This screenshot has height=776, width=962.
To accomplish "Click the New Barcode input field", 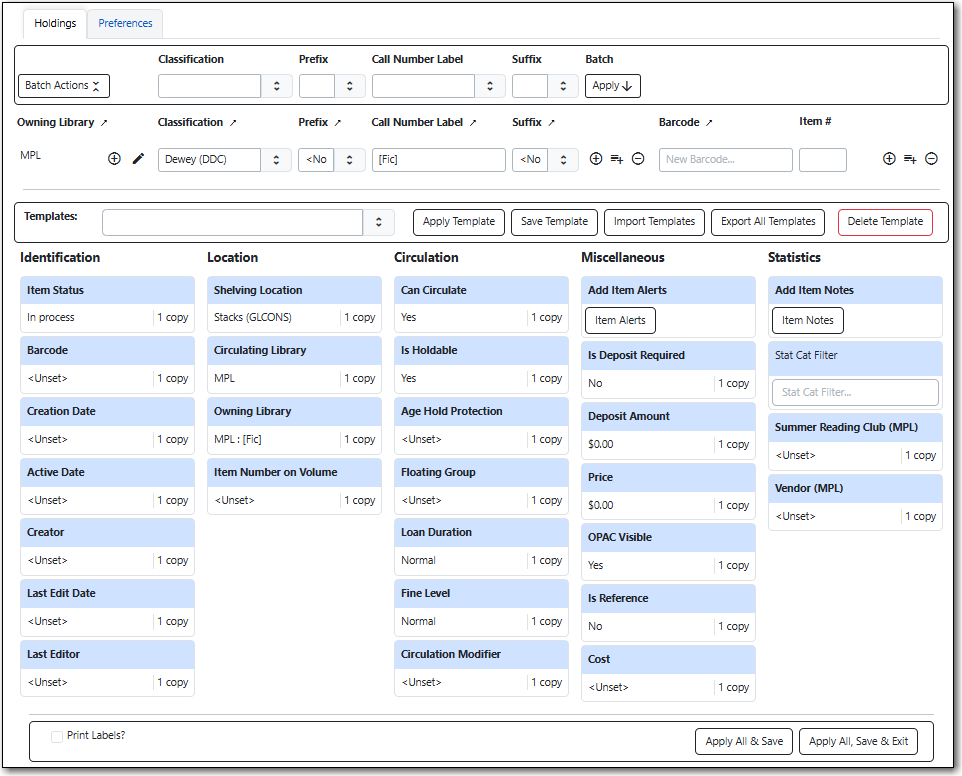I will (725, 160).
